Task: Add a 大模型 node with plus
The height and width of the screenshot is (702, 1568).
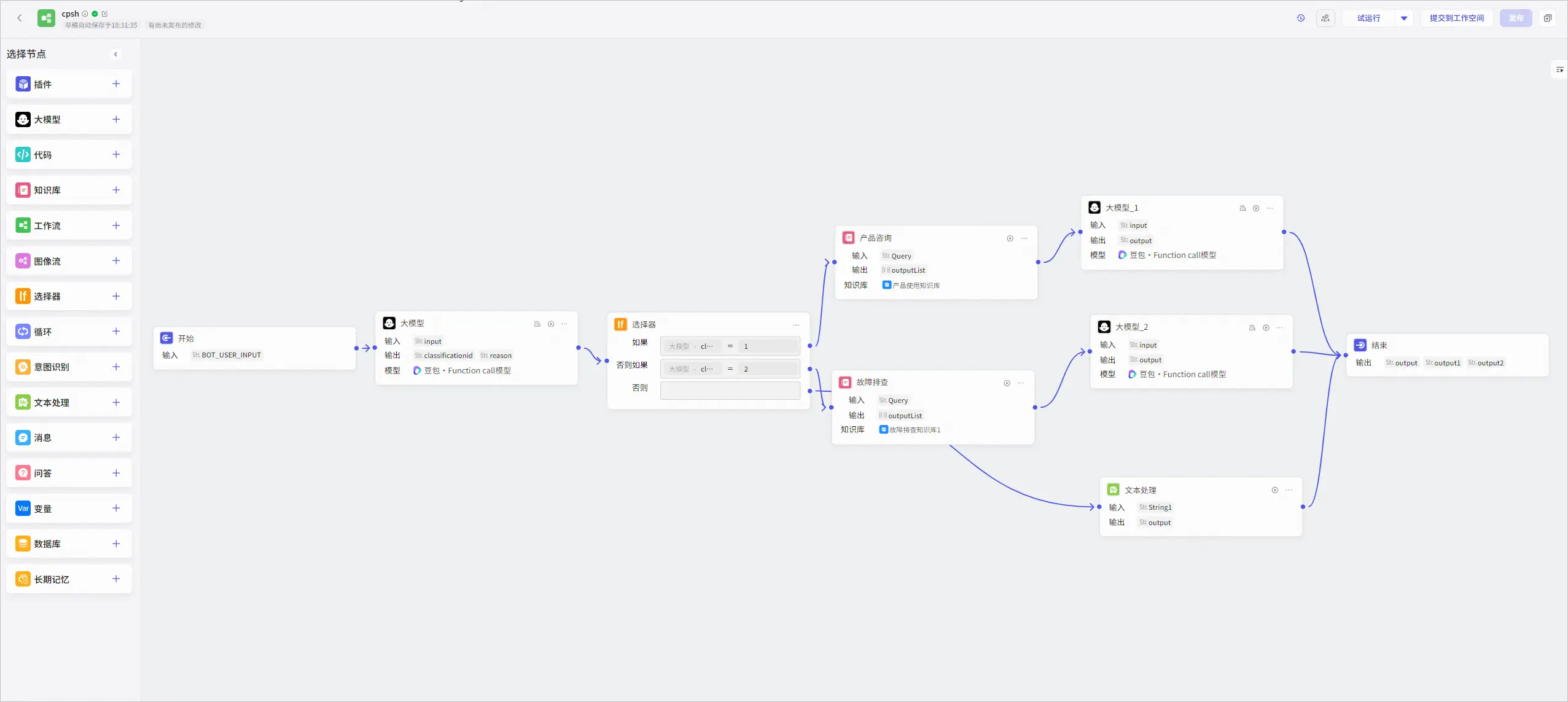Action: pyautogui.click(x=116, y=119)
